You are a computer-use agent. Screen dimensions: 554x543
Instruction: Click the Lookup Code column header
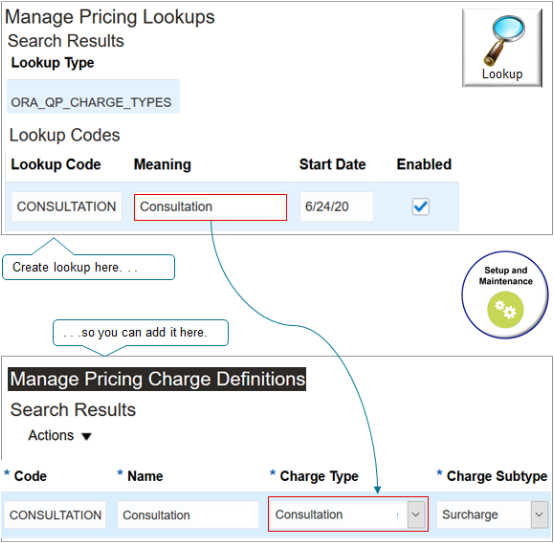coord(56,164)
